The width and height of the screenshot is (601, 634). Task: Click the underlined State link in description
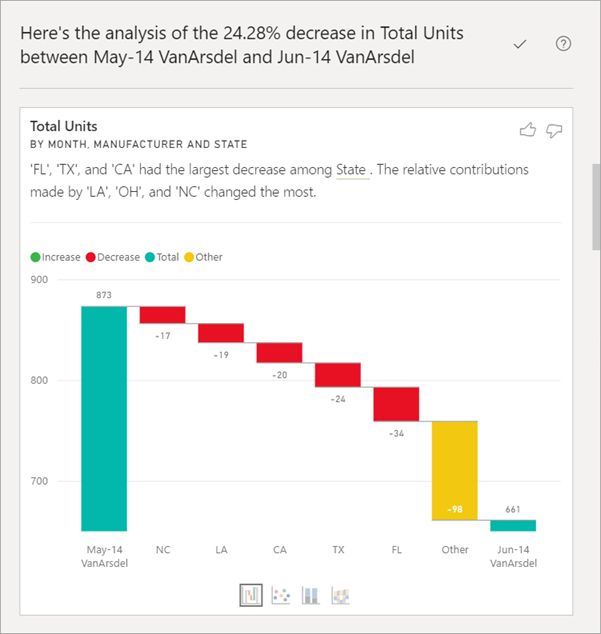tap(351, 170)
